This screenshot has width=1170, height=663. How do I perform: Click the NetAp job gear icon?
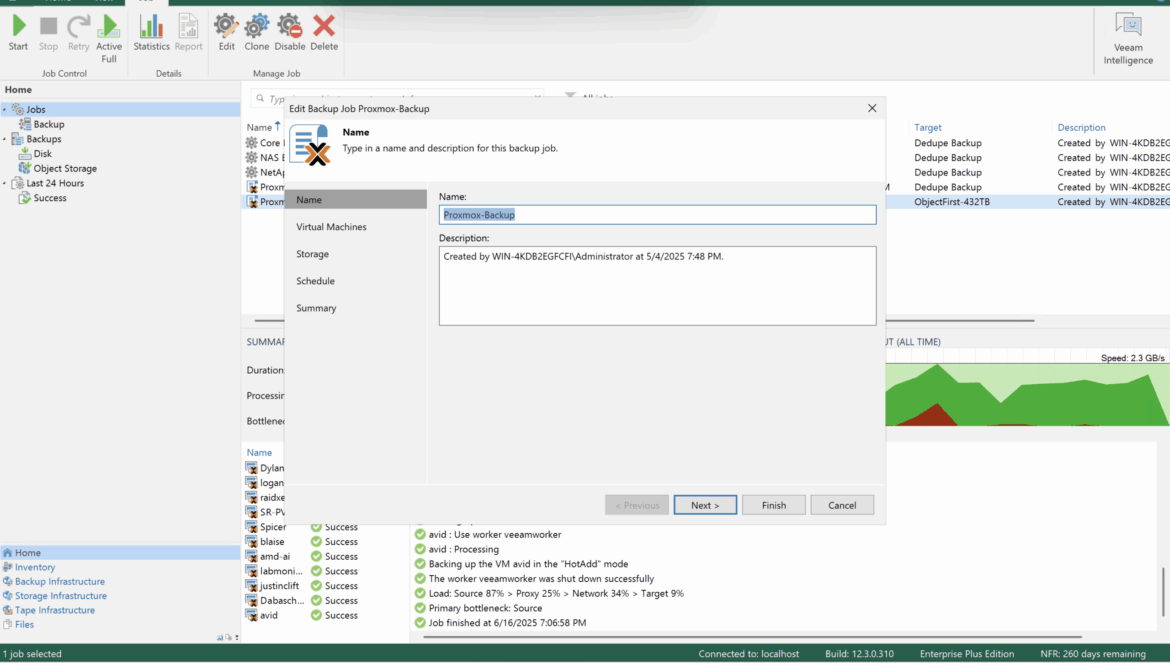tap(251, 172)
